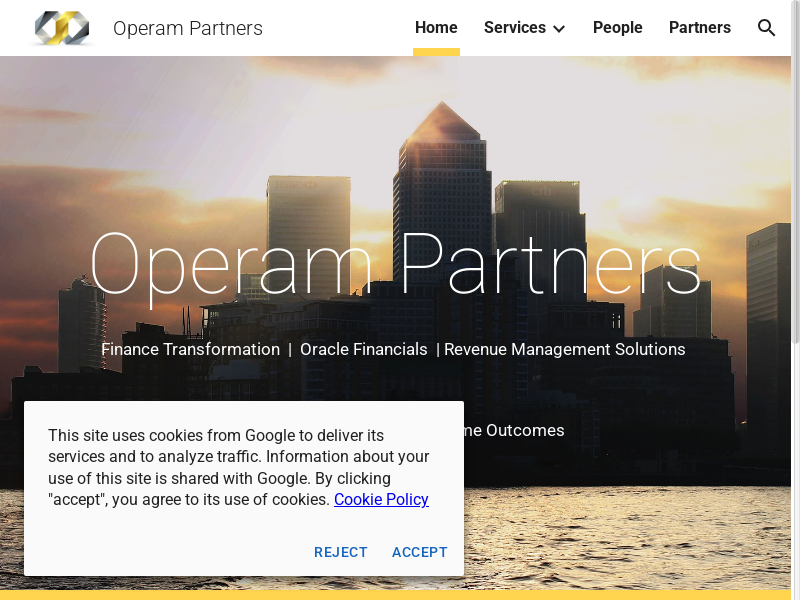800x600 pixels.
Task: Open the Services menu item
Action: click(x=514, y=28)
